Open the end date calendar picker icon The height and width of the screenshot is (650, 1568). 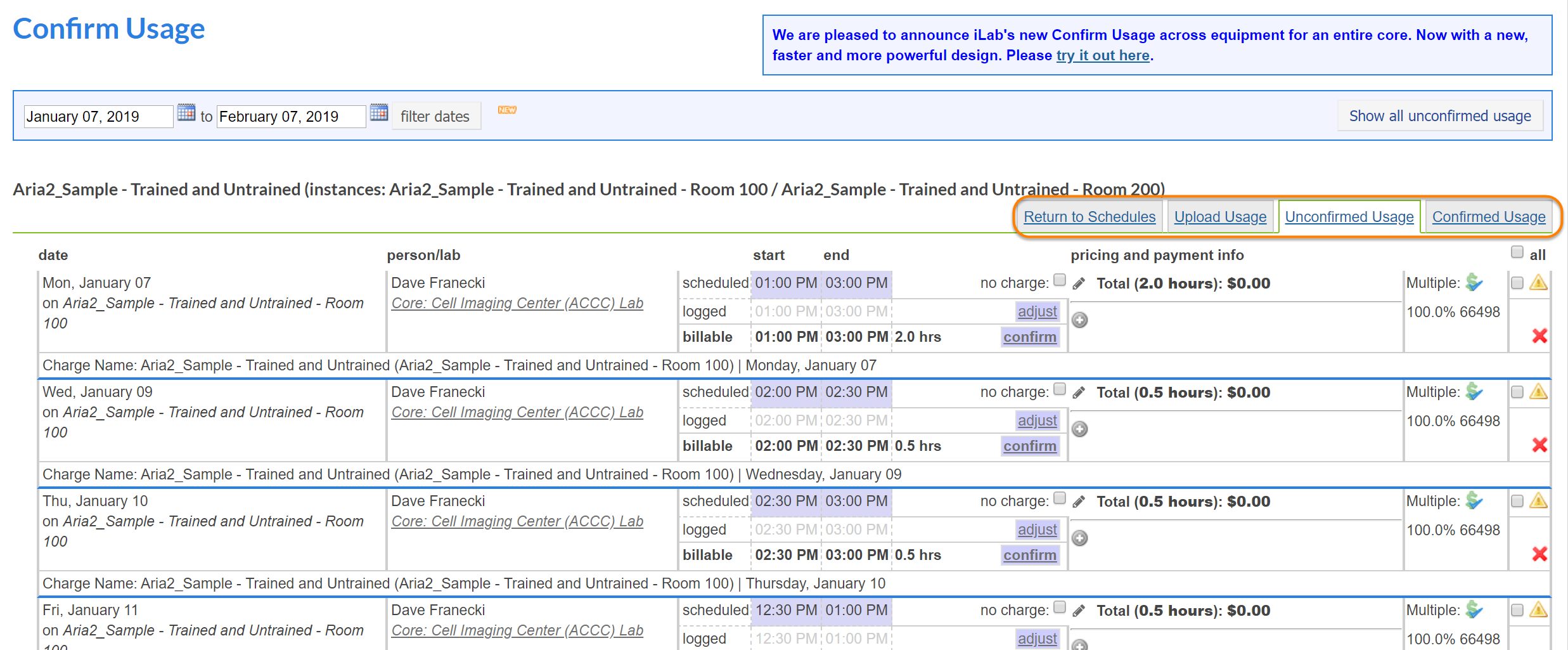(x=379, y=113)
